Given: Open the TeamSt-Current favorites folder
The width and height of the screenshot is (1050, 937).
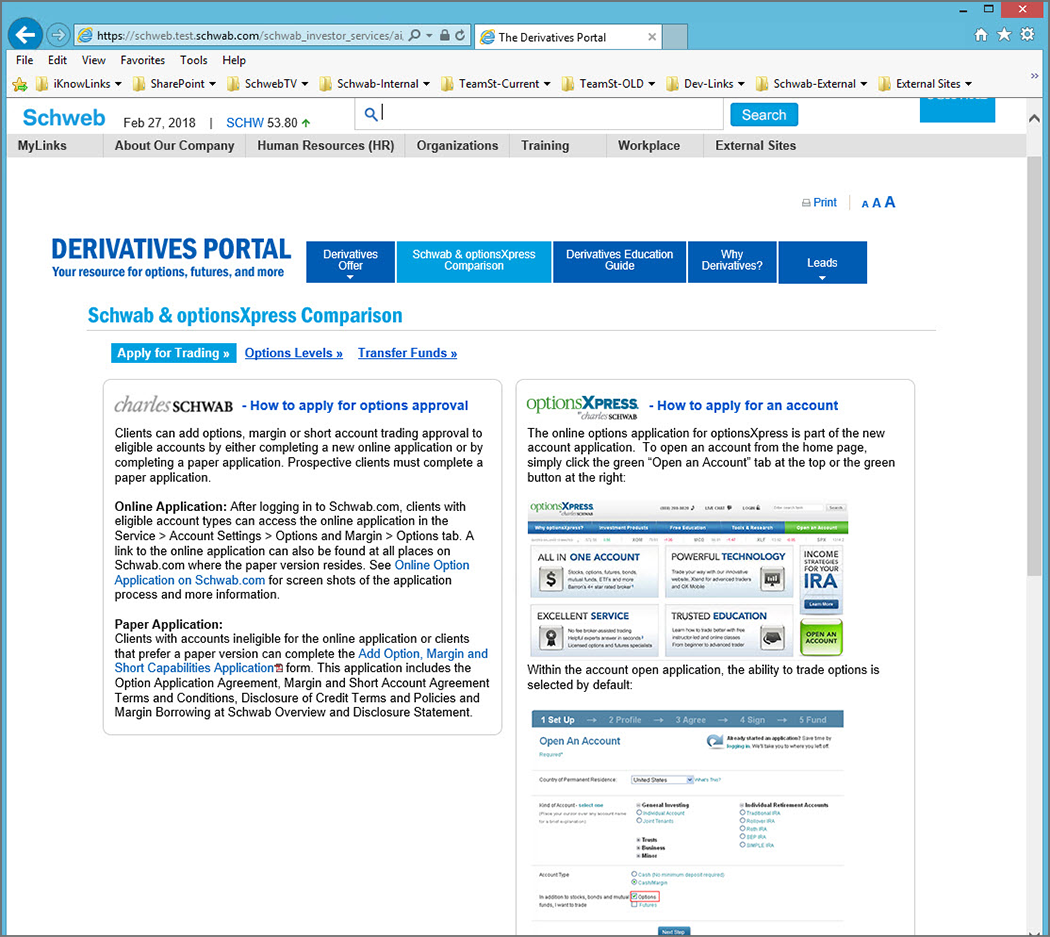Looking at the screenshot, I should (496, 84).
